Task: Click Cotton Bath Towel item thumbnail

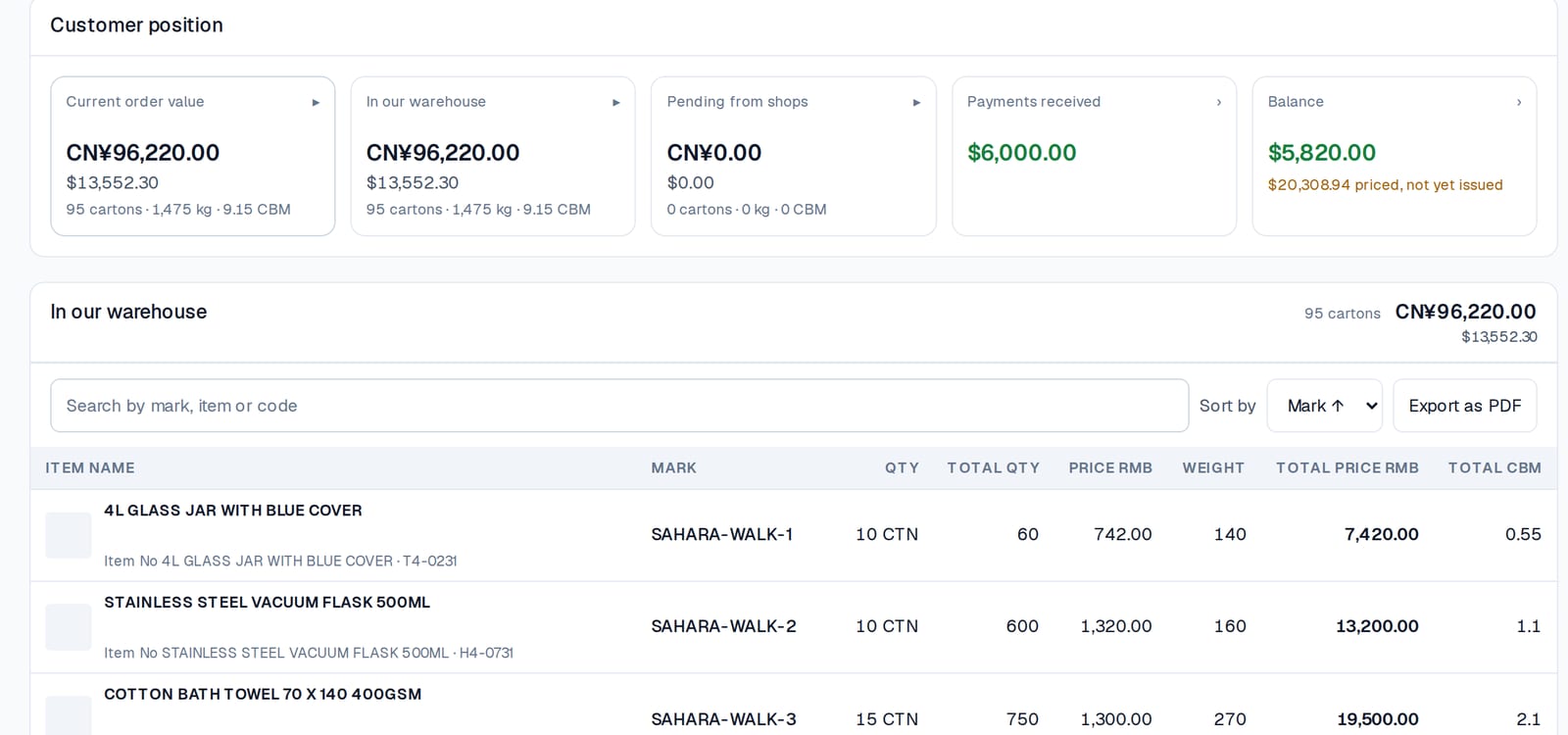Action: click(69, 715)
